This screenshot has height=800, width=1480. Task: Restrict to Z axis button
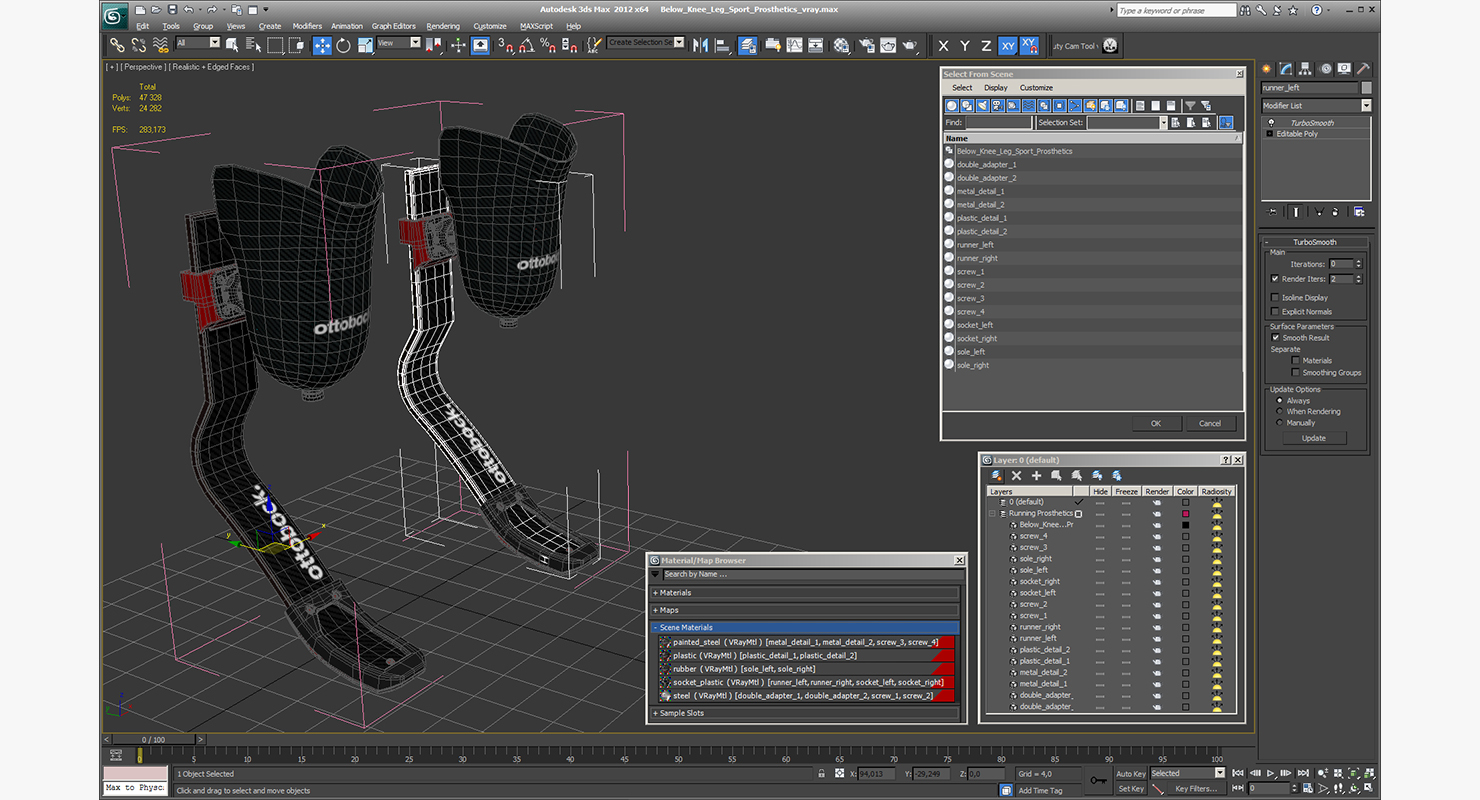[x=986, y=45]
